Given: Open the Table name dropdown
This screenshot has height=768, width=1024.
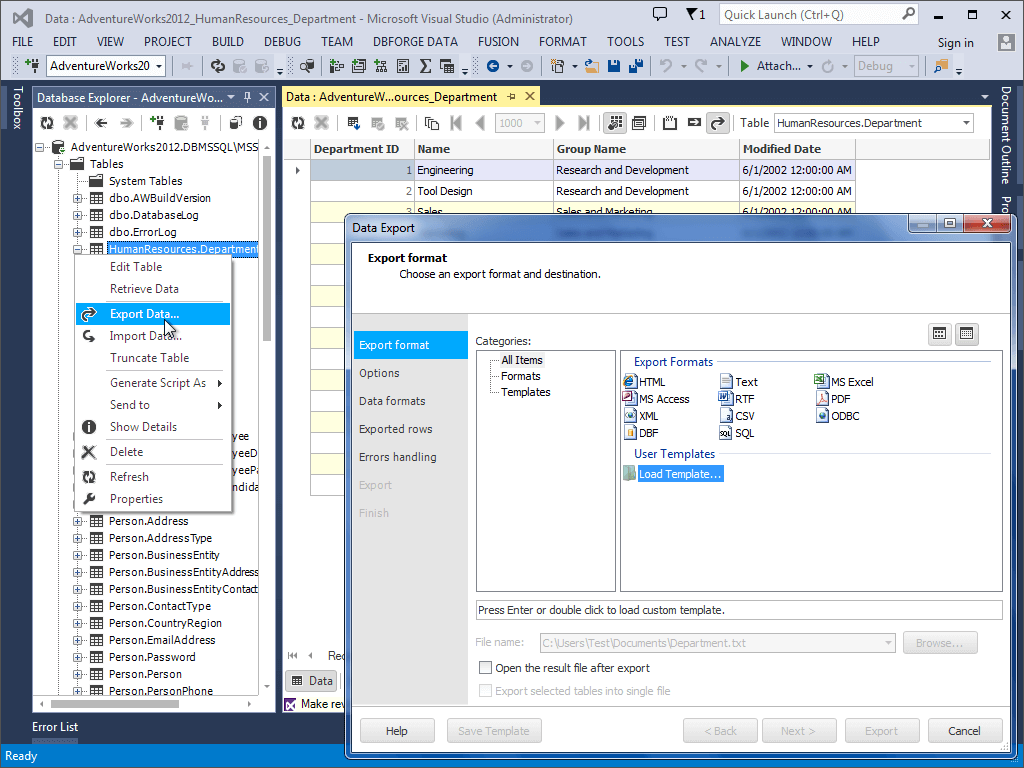Looking at the screenshot, I should [x=966, y=123].
